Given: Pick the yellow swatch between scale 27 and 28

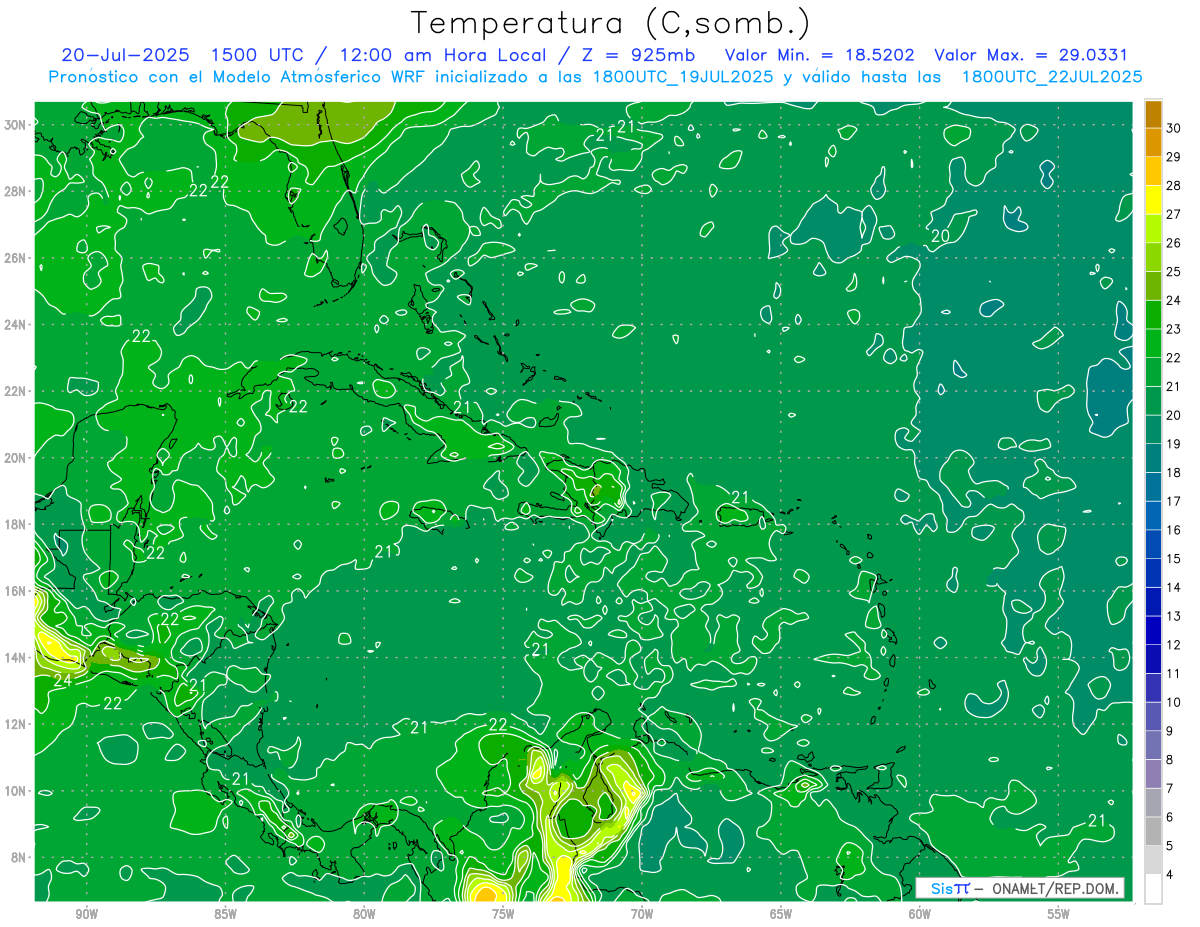Looking at the screenshot, I should (x=1154, y=200).
